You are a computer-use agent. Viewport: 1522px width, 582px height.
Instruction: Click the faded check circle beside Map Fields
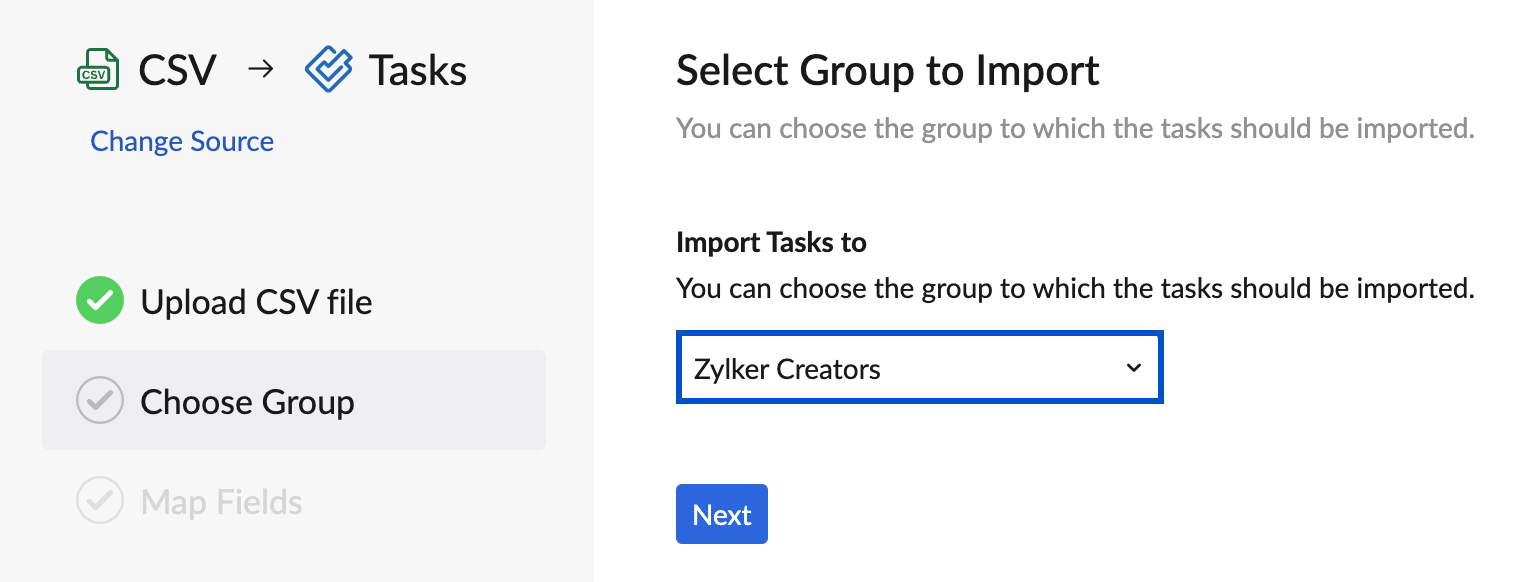[x=100, y=501]
